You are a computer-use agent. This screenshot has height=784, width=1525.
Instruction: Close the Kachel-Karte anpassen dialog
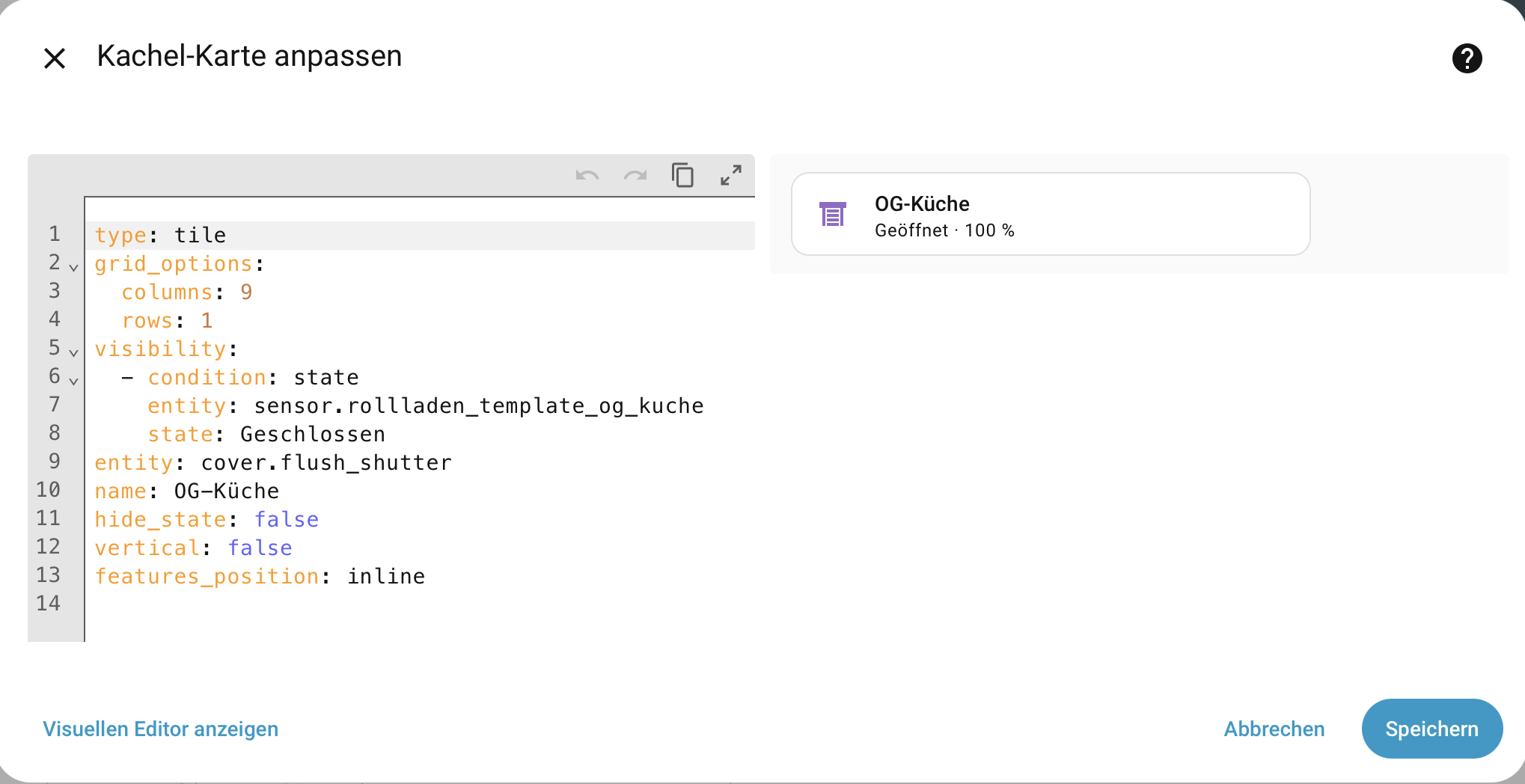(x=55, y=58)
